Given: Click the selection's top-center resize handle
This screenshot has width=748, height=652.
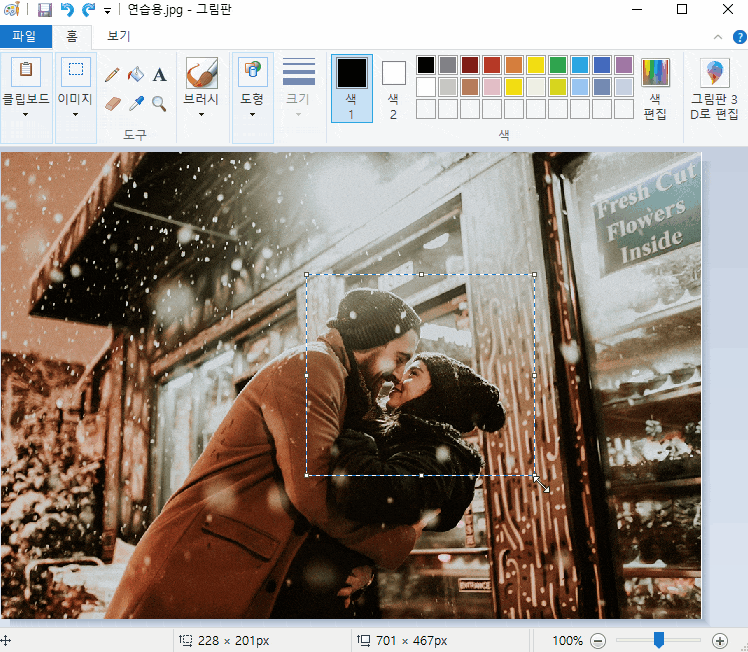Looking at the screenshot, I should (421, 275).
